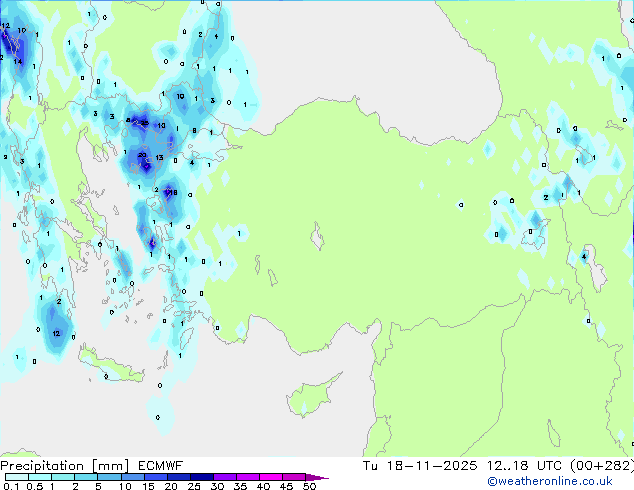This screenshot has width=634, height=490.
Task: Click the map precipitation value "13"
Action: click(159, 158)
